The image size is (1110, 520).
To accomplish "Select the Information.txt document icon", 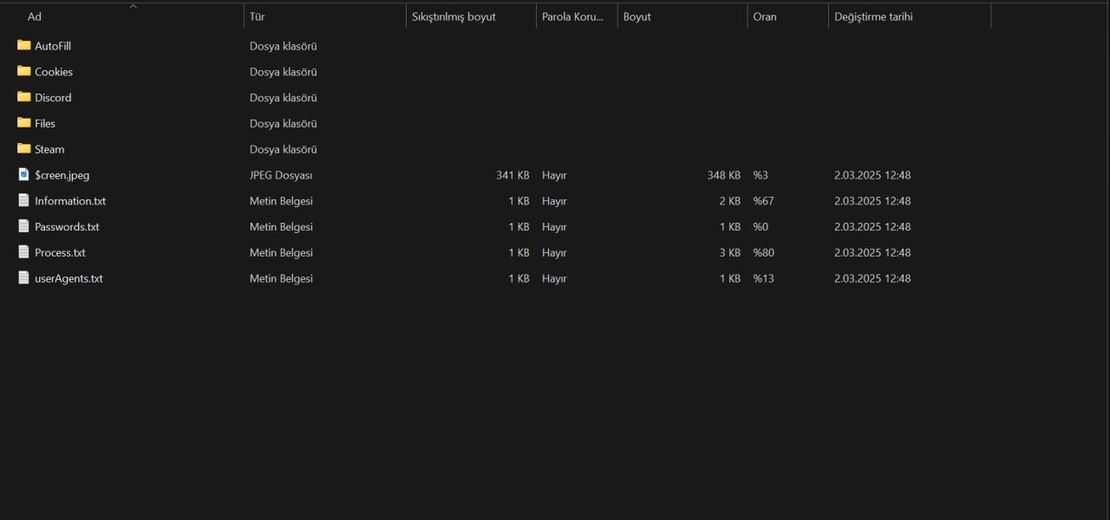I will pos(24,201).
